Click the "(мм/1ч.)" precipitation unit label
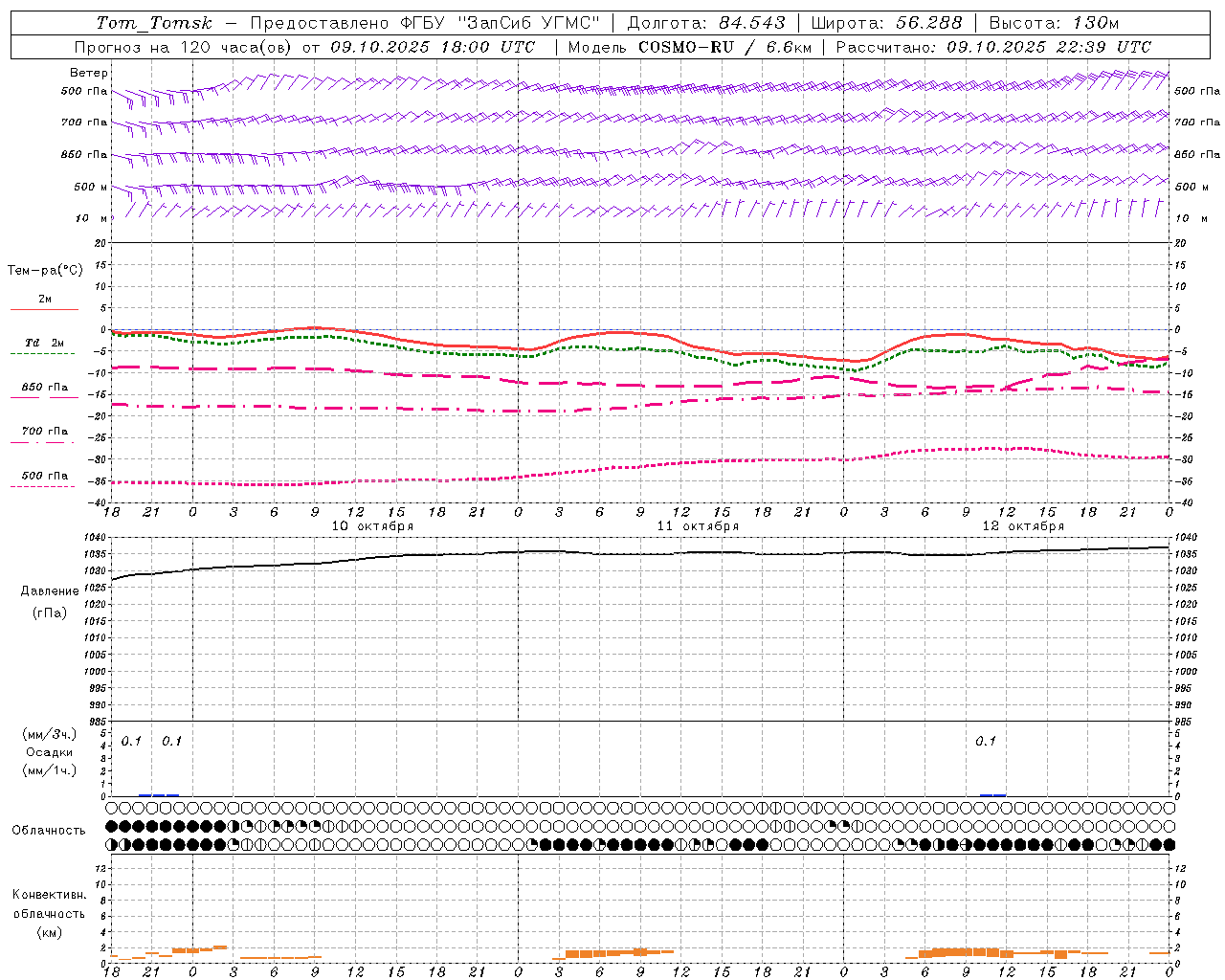Image resolution: width=1225 pixels, height=980 pixels. [x=50, y=770]
